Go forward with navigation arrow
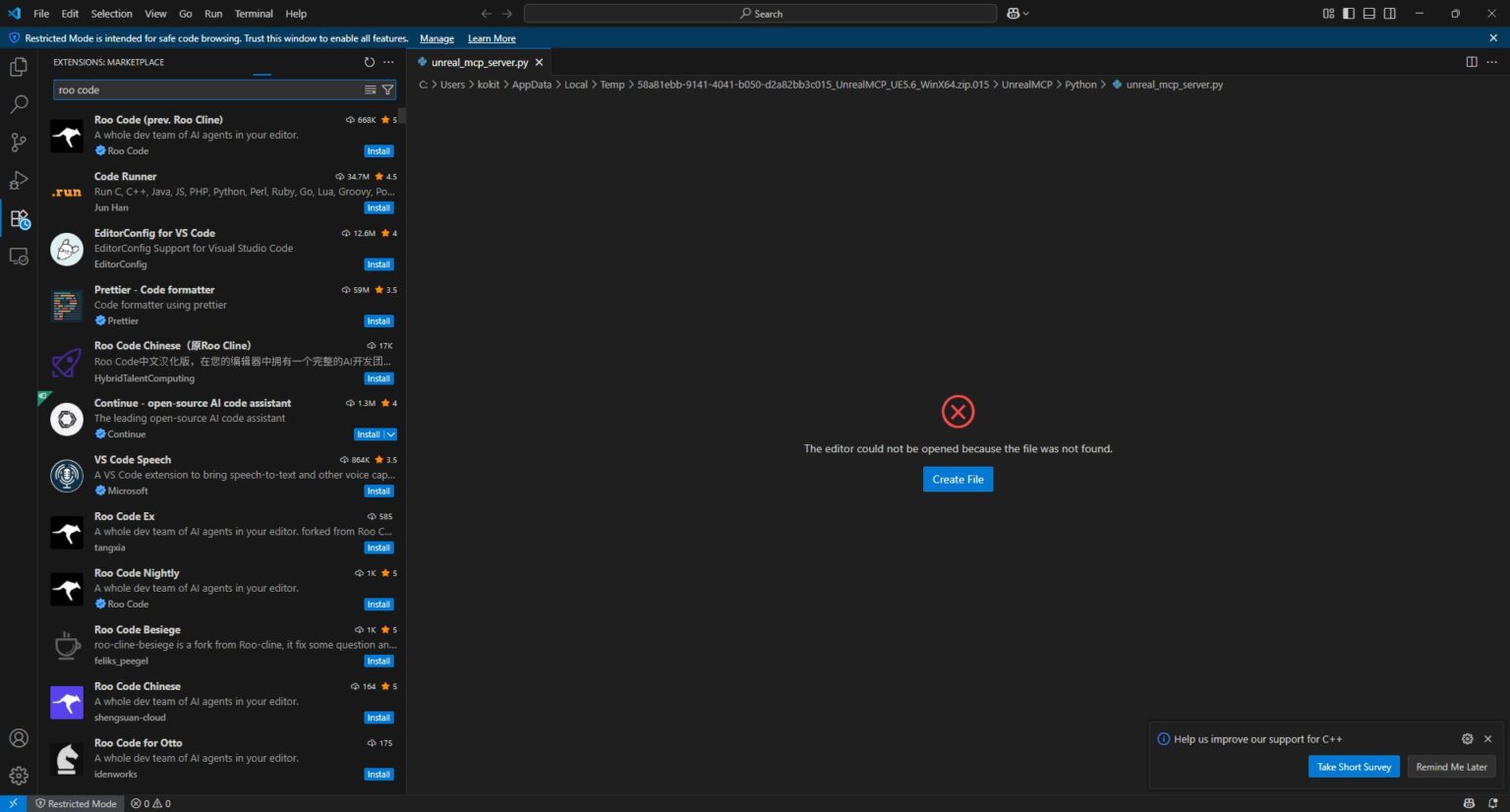The image size is (1510, 812). [x=507, y=14]
